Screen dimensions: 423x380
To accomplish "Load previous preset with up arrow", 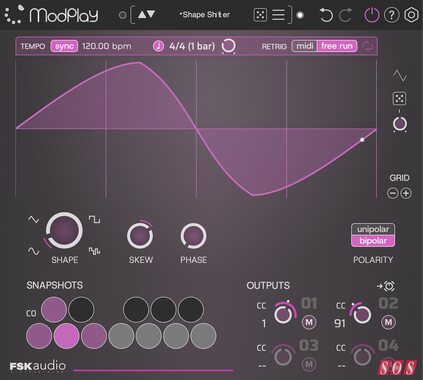I will click(x=142, y=14).
